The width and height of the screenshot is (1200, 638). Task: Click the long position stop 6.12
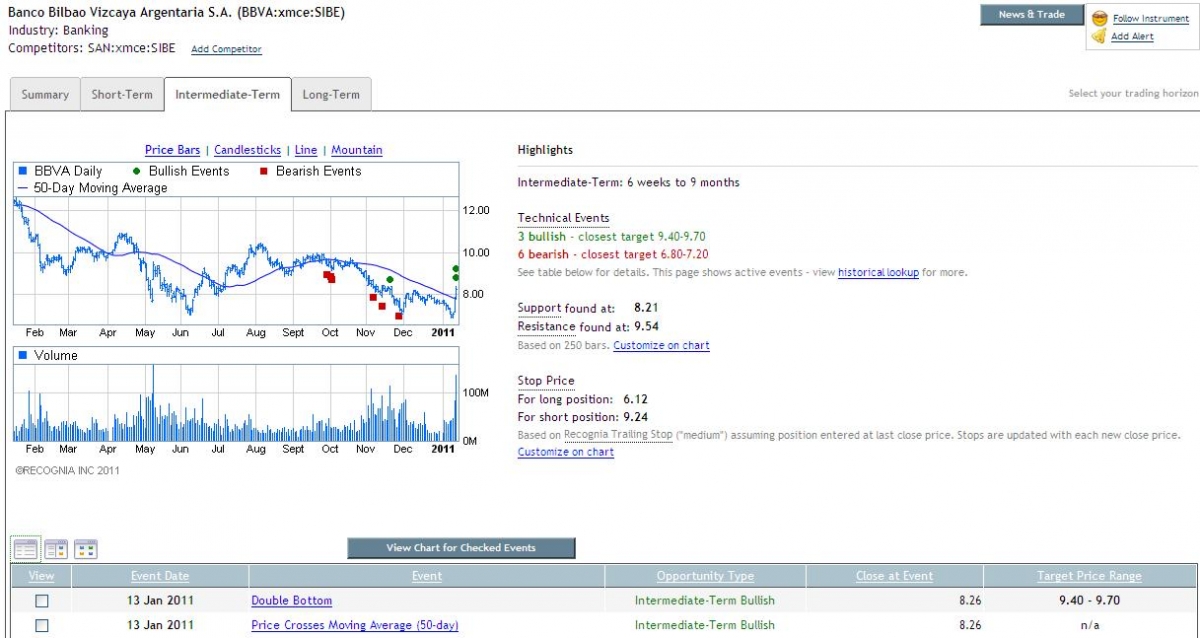pyautogui.click(x=635, y=399)
